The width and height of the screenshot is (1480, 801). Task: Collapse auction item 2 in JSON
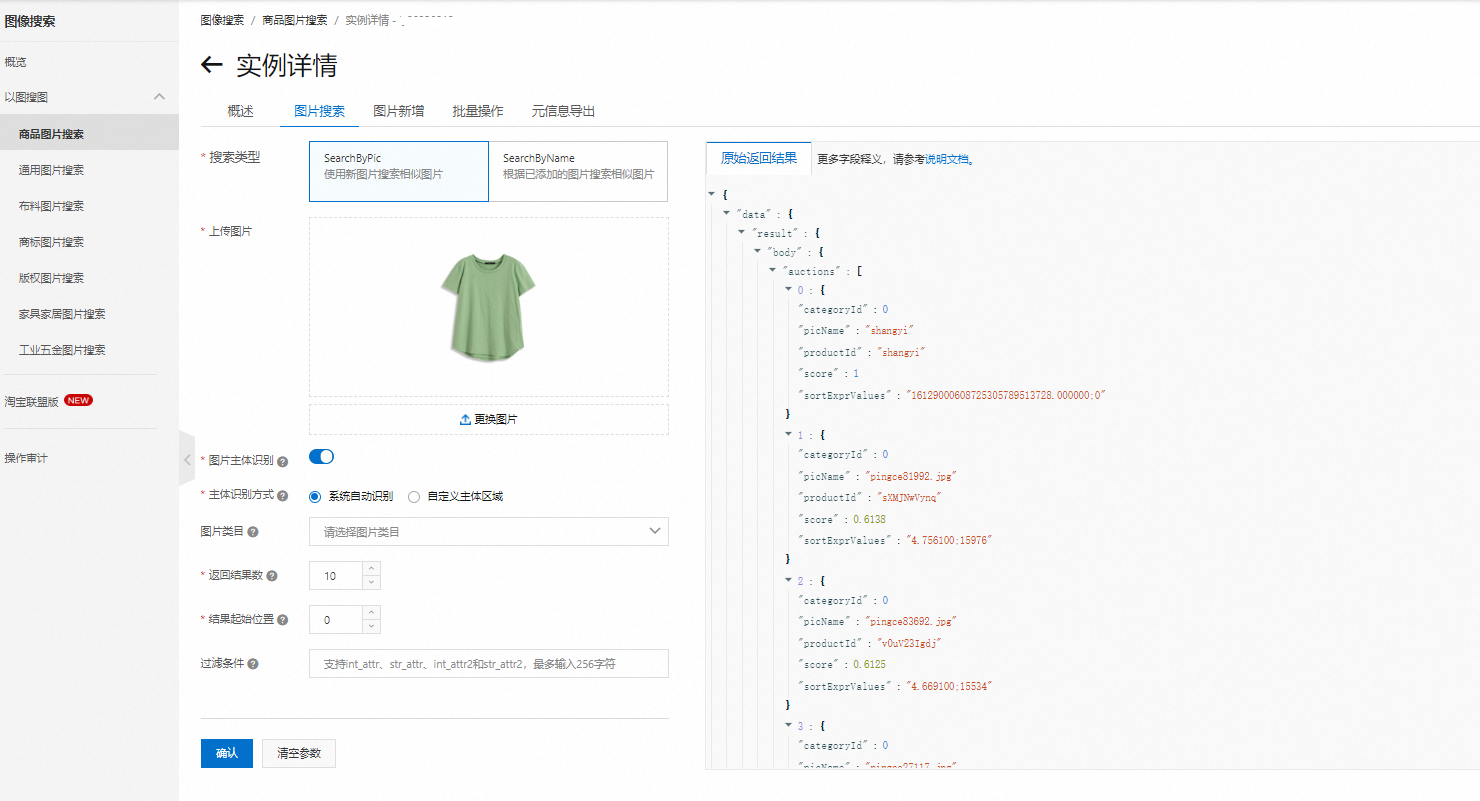[789, 580]
